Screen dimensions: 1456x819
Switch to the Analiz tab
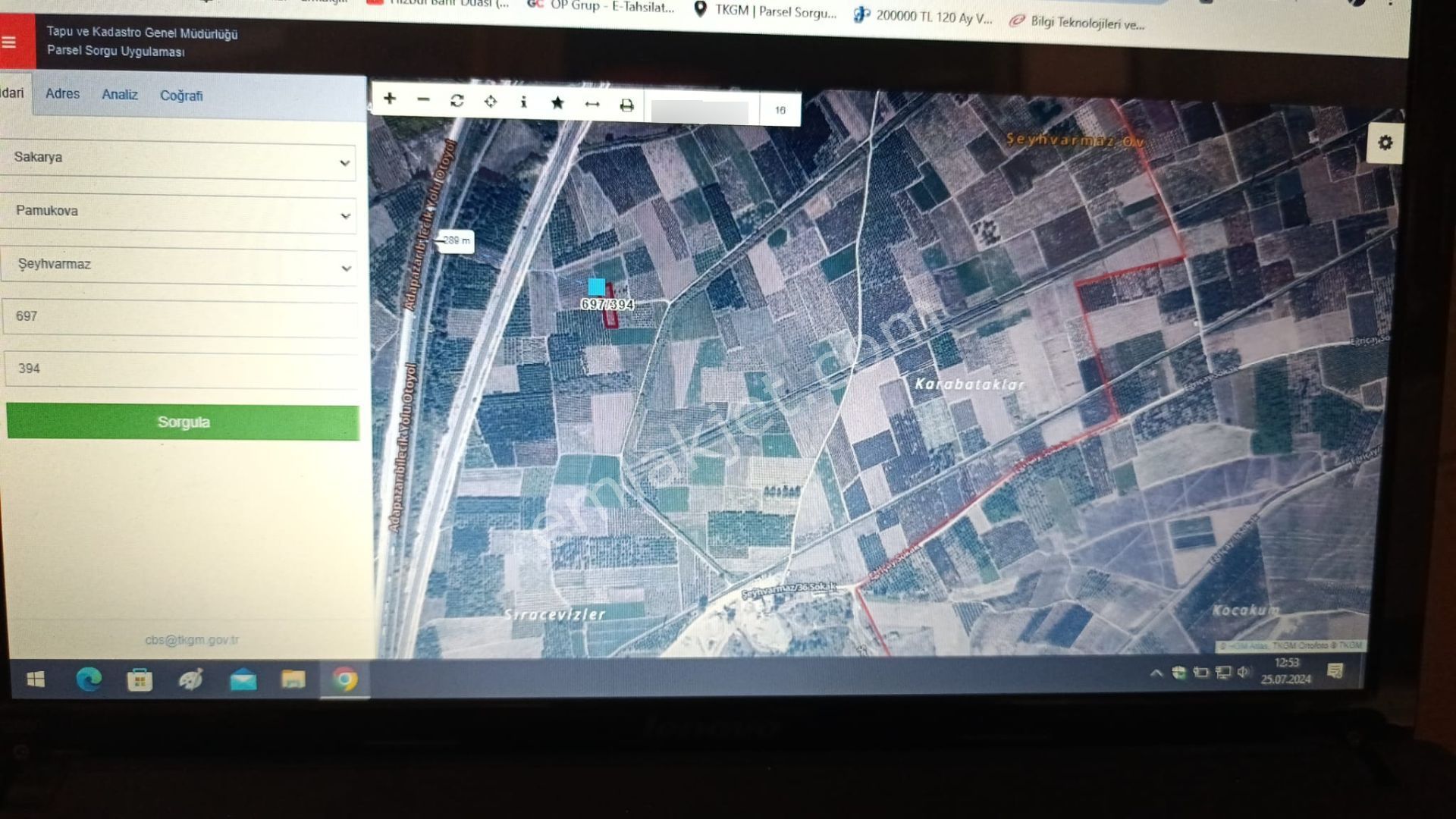tap(120, 95)
